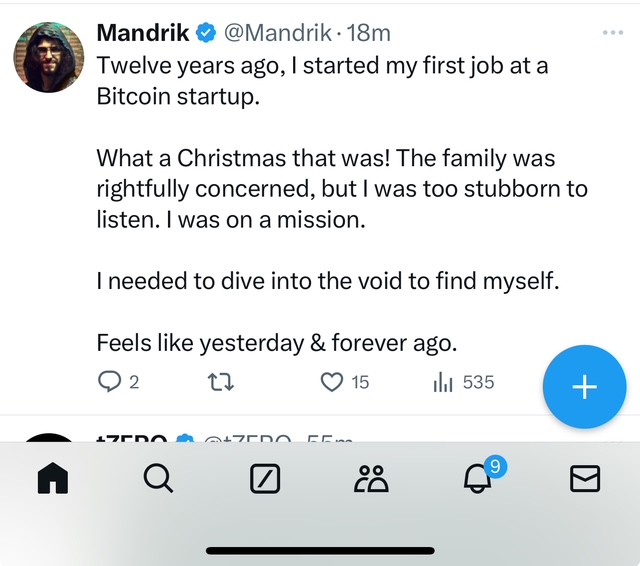This screenshot has height=566, width=640.
Task: View analytics showing 535 views
Action: coord(443,382)
